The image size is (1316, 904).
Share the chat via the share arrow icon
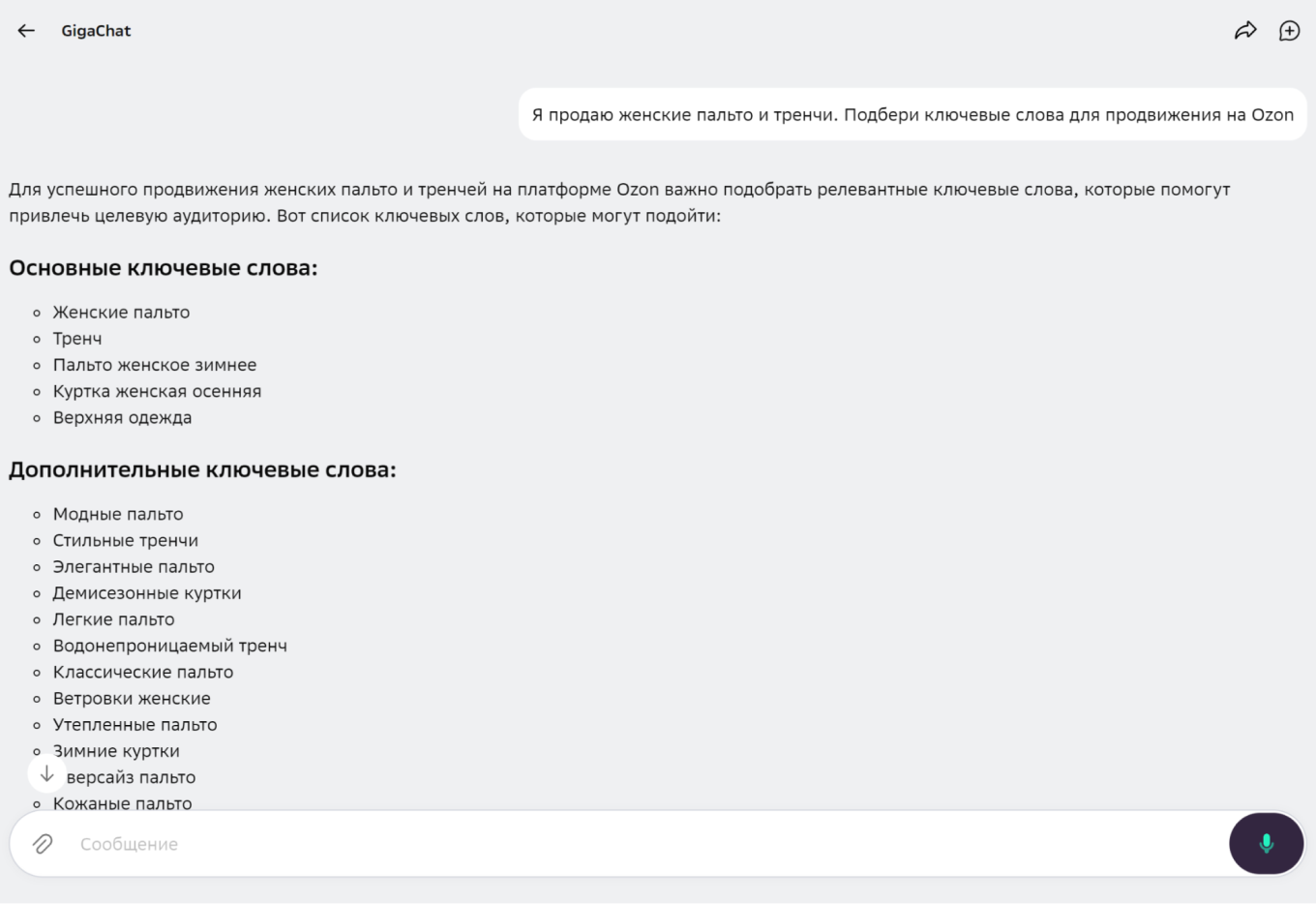coord(1245,31)
